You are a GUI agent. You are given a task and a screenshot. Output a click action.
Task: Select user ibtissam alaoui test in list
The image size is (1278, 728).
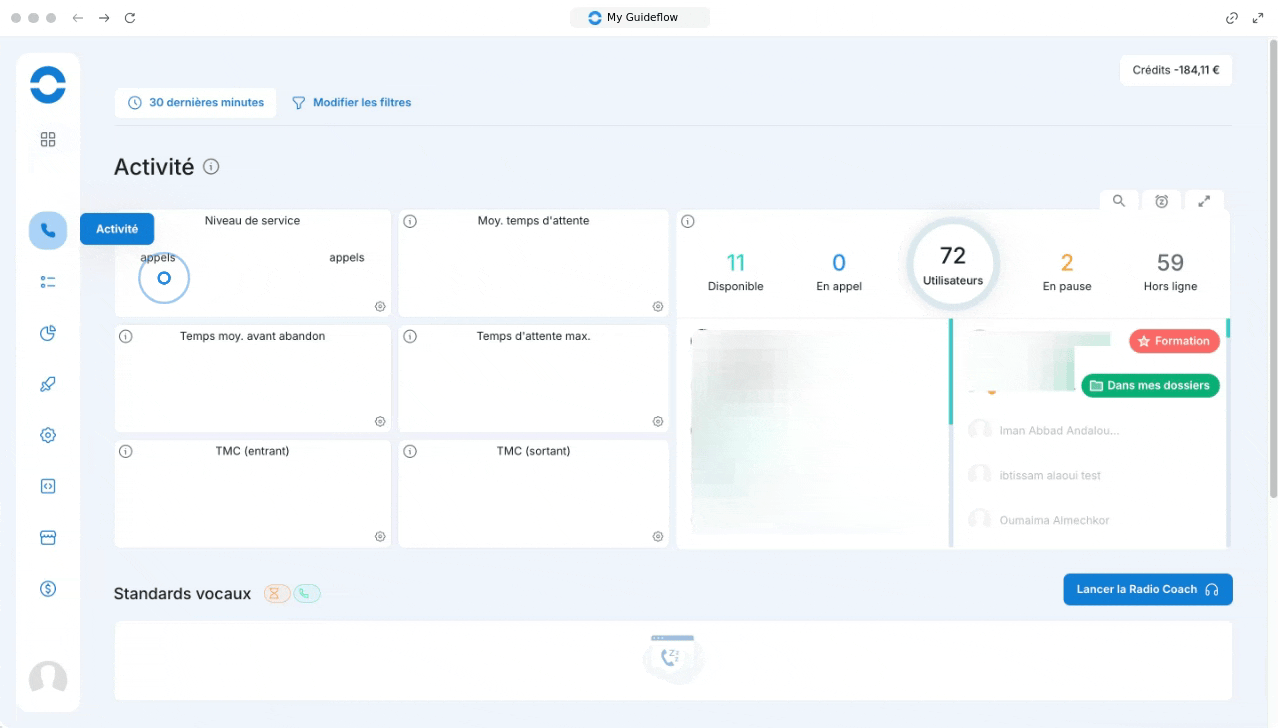pos(1049,475)
